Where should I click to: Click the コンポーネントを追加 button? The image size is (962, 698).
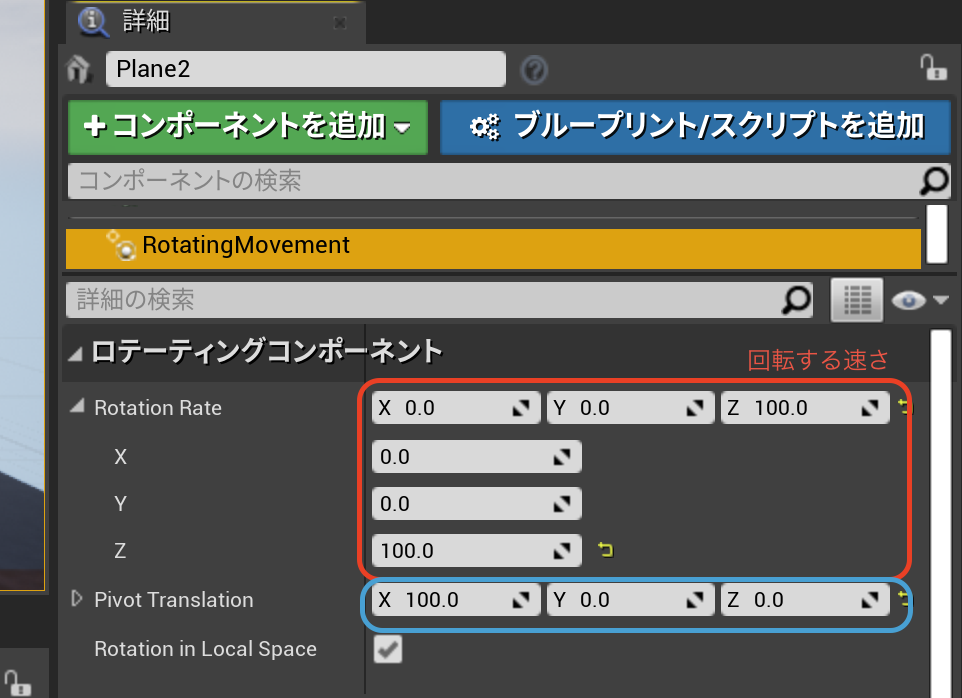click(248, 126)
